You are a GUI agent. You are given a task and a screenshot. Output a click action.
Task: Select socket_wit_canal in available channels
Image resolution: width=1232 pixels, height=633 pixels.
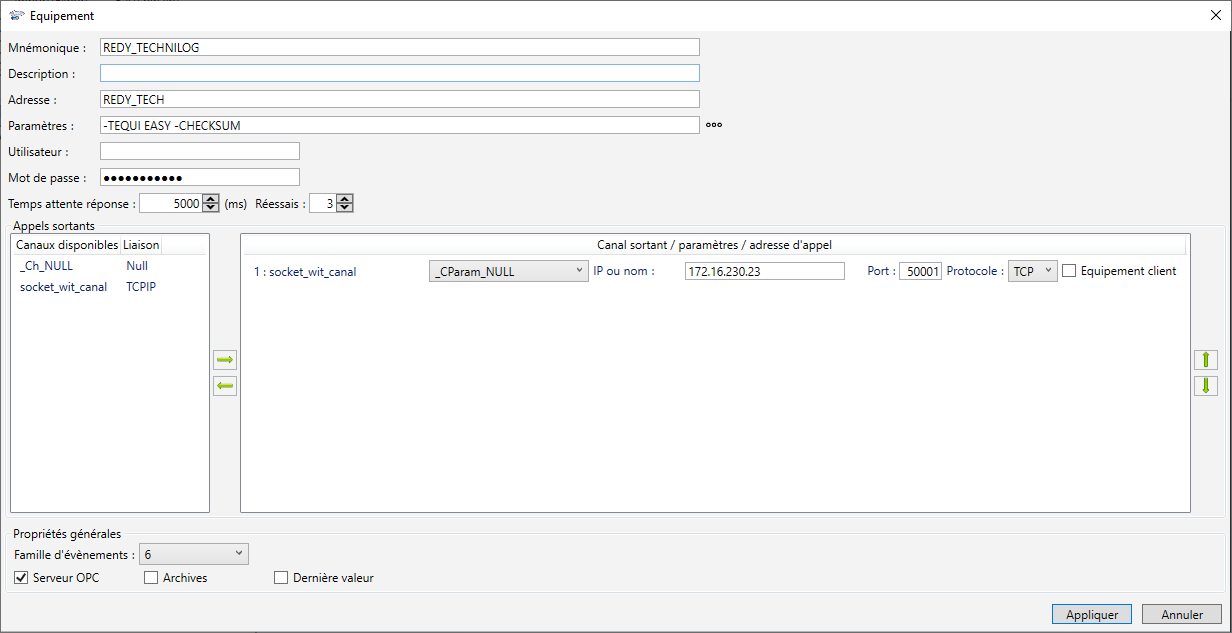click(x=63, y=287)
